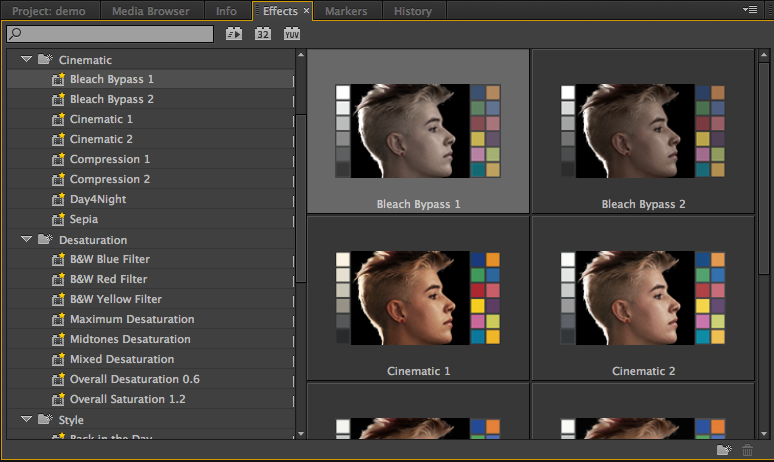Image resolution: width=774 pixels, height=462 pixels.
Task: Open the Markers tab
Action: pyautogui.click(x=346, y=11)
